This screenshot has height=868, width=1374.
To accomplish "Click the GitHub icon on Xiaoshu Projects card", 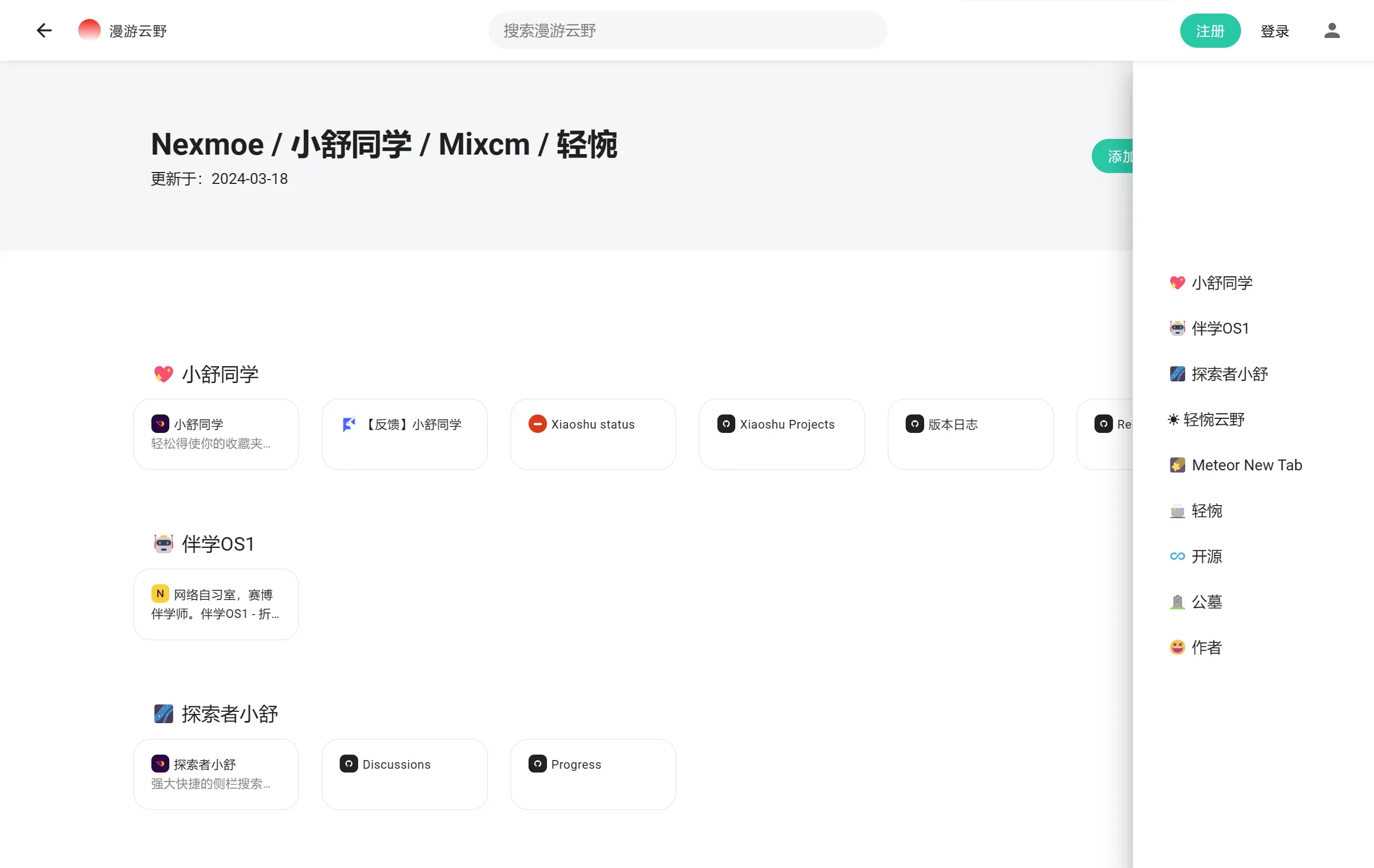I will pos(726,424).
